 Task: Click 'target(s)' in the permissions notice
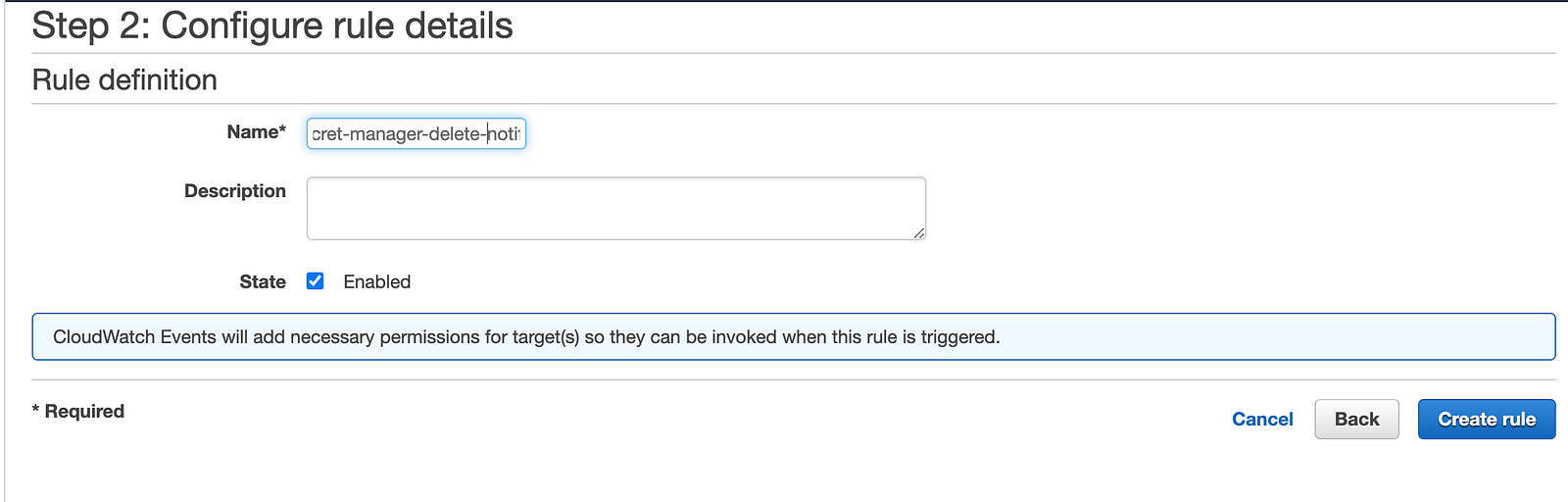(x=546, y=337)
